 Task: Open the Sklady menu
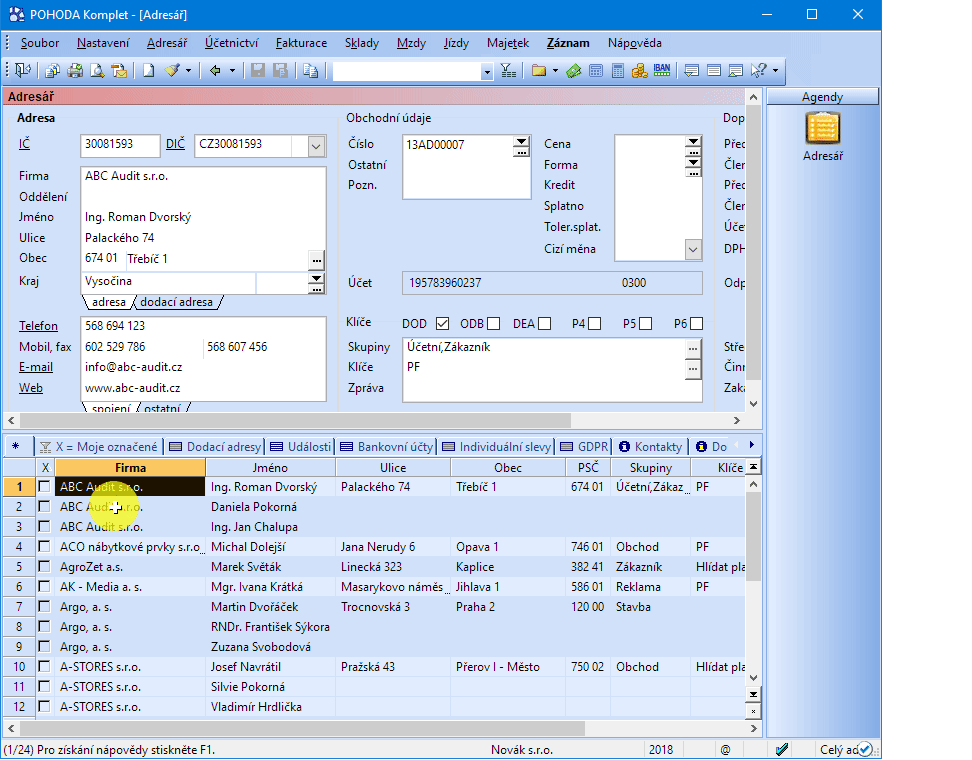pyautogui.click(x=361, y=43)
